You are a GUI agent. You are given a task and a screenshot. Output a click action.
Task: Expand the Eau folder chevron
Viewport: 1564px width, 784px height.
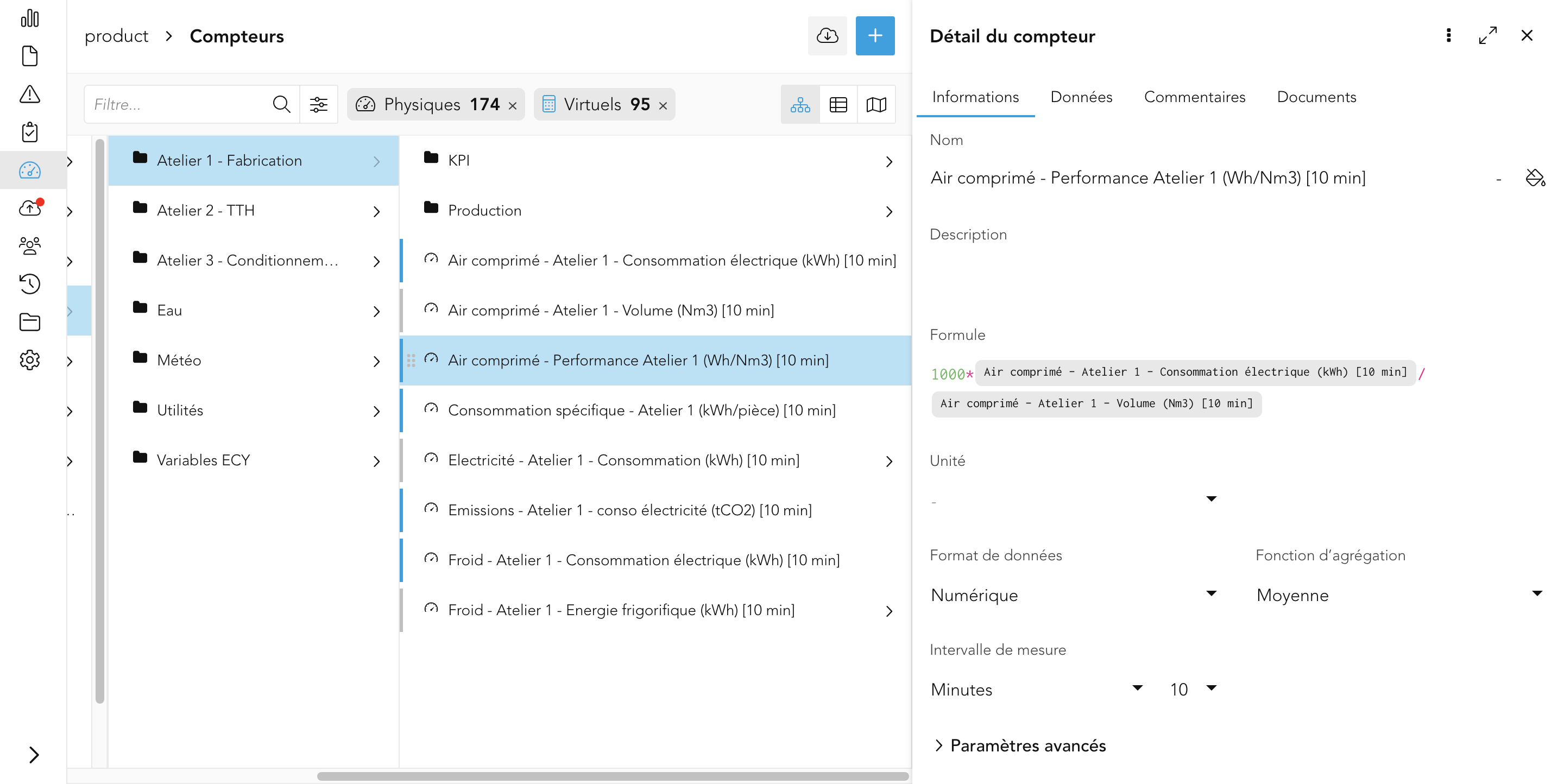coord(376,311)
